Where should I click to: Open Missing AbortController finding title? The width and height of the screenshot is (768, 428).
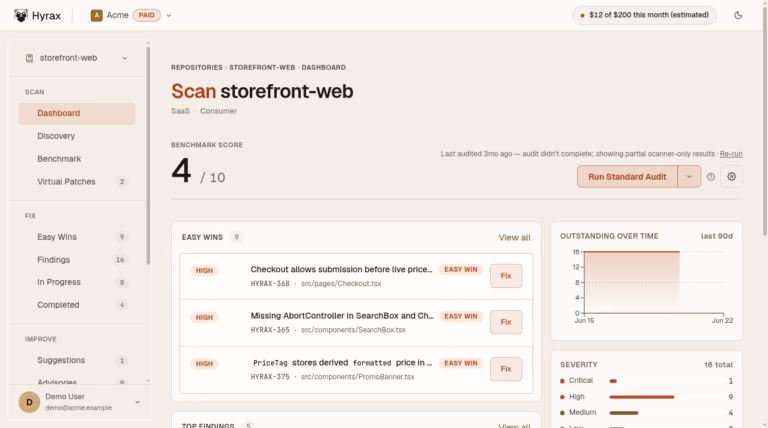pos(342,316)
